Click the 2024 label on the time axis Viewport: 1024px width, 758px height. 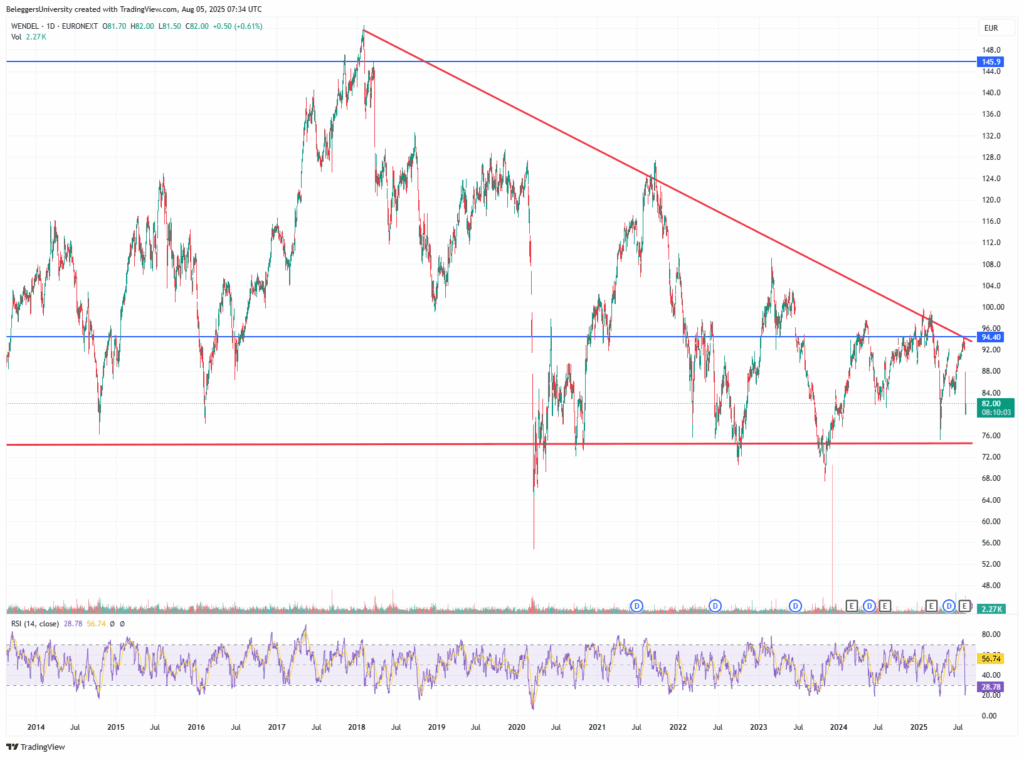pyautogui.click(x=839, y=727)
